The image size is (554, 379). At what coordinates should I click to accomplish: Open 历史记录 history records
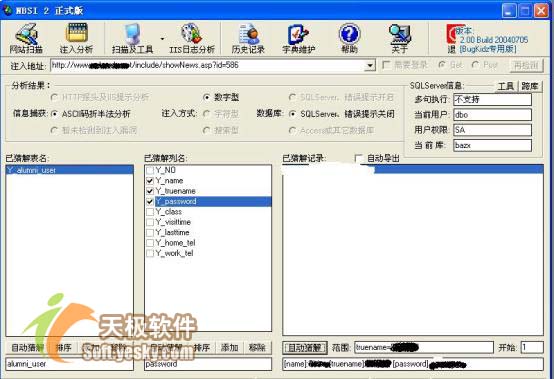[x=248, y=39]
